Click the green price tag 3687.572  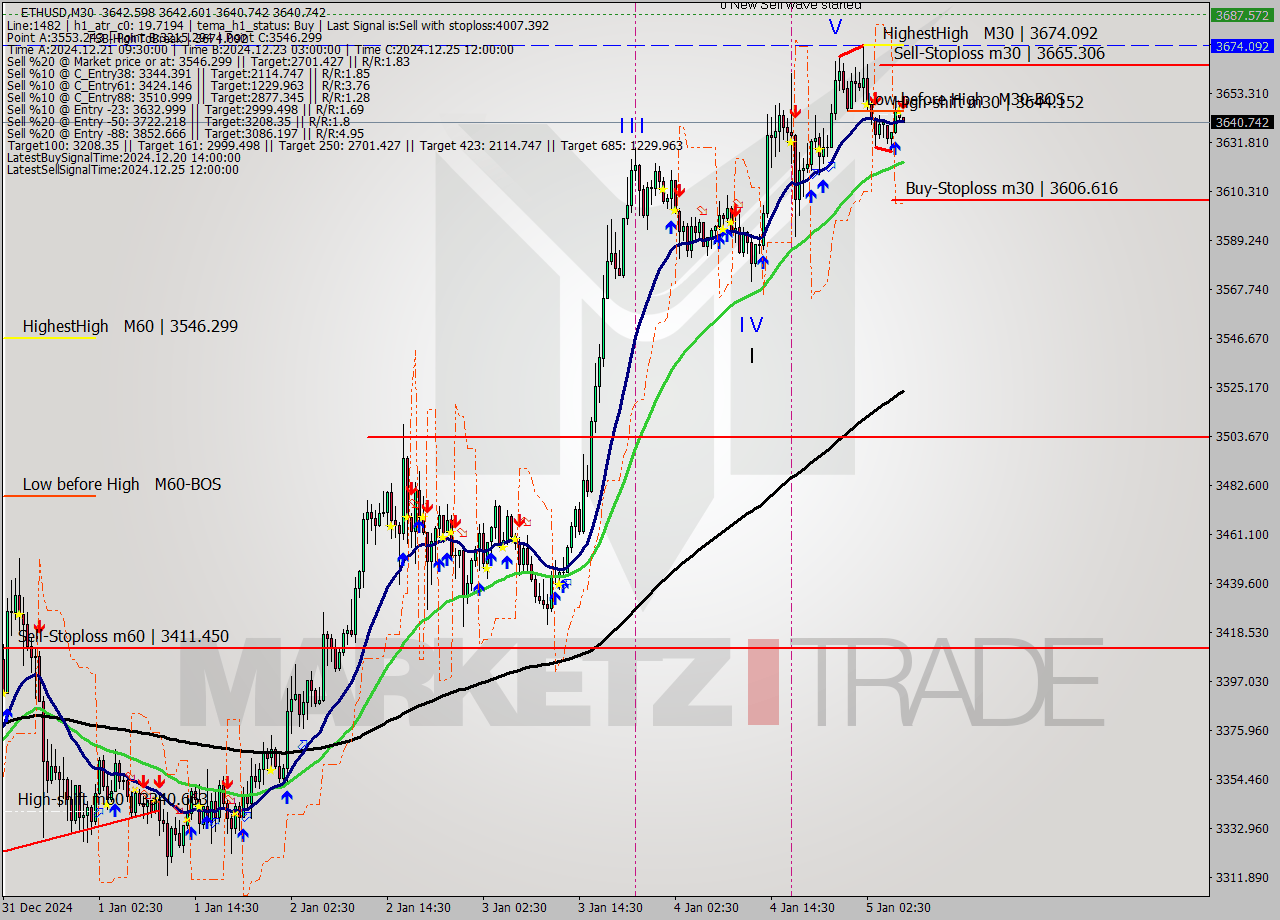click(1241, 15)
